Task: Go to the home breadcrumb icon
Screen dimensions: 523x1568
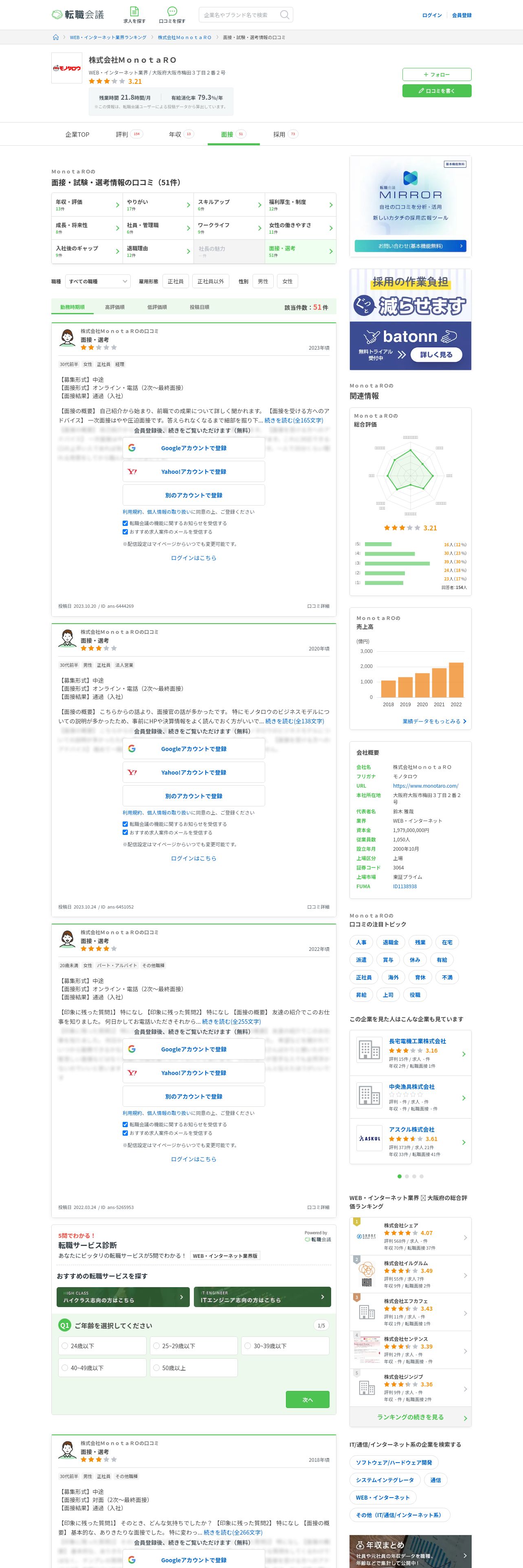Action: tap(56, 37)
